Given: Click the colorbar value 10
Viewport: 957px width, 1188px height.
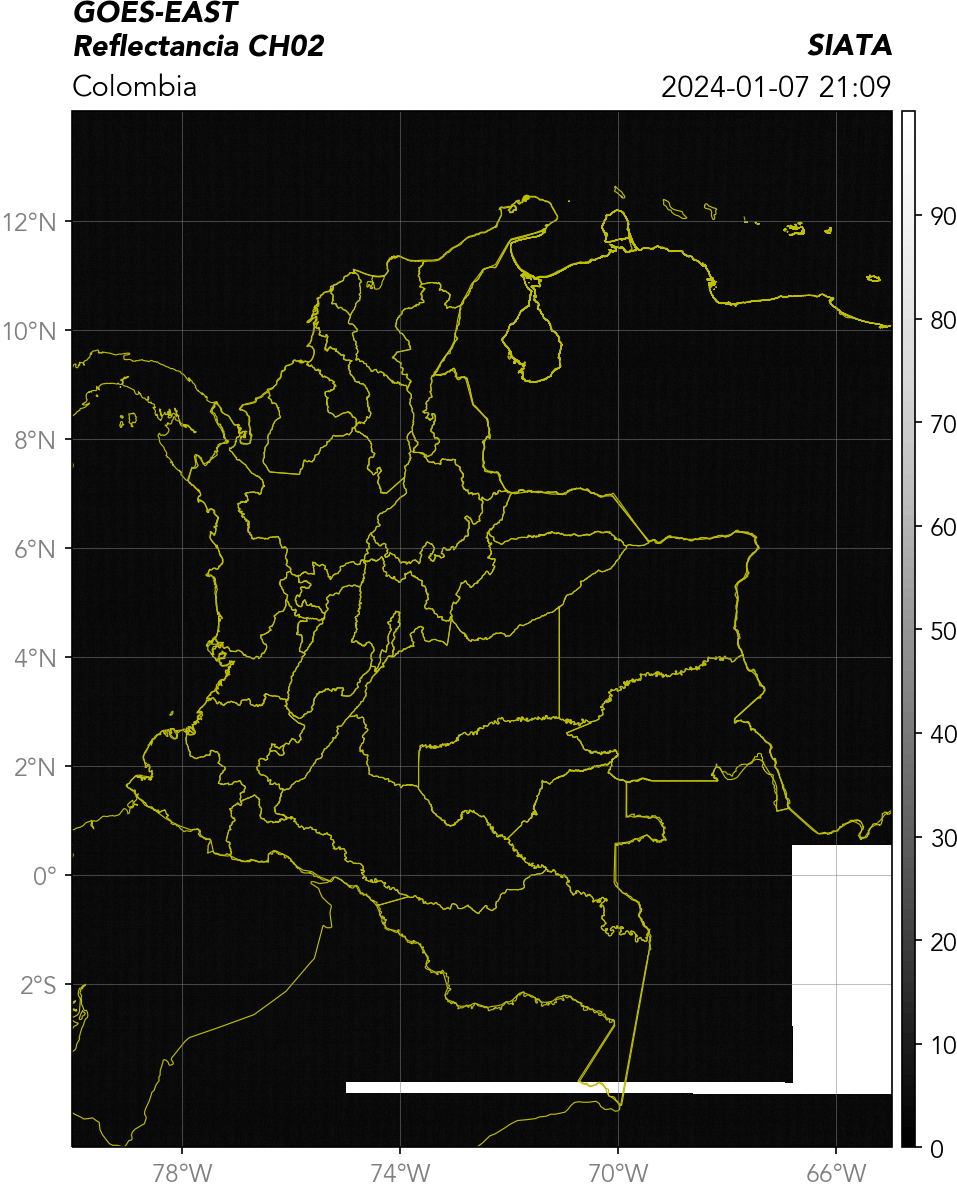Looking at the screenshot, I should (x=943, y=1045).
